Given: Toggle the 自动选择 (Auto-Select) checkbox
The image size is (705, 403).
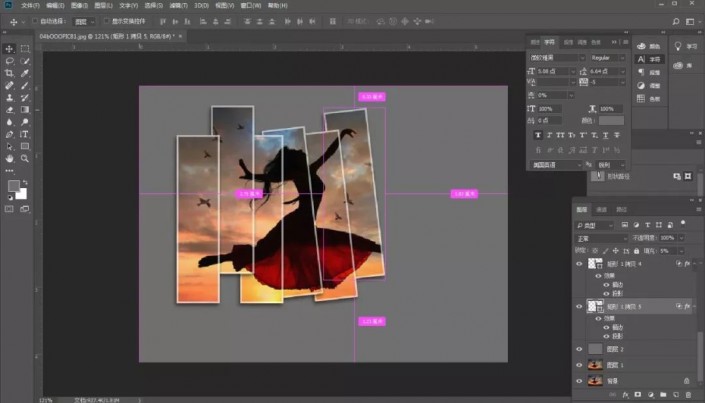Looking at the screenshot, I should [x=37, y=20].
